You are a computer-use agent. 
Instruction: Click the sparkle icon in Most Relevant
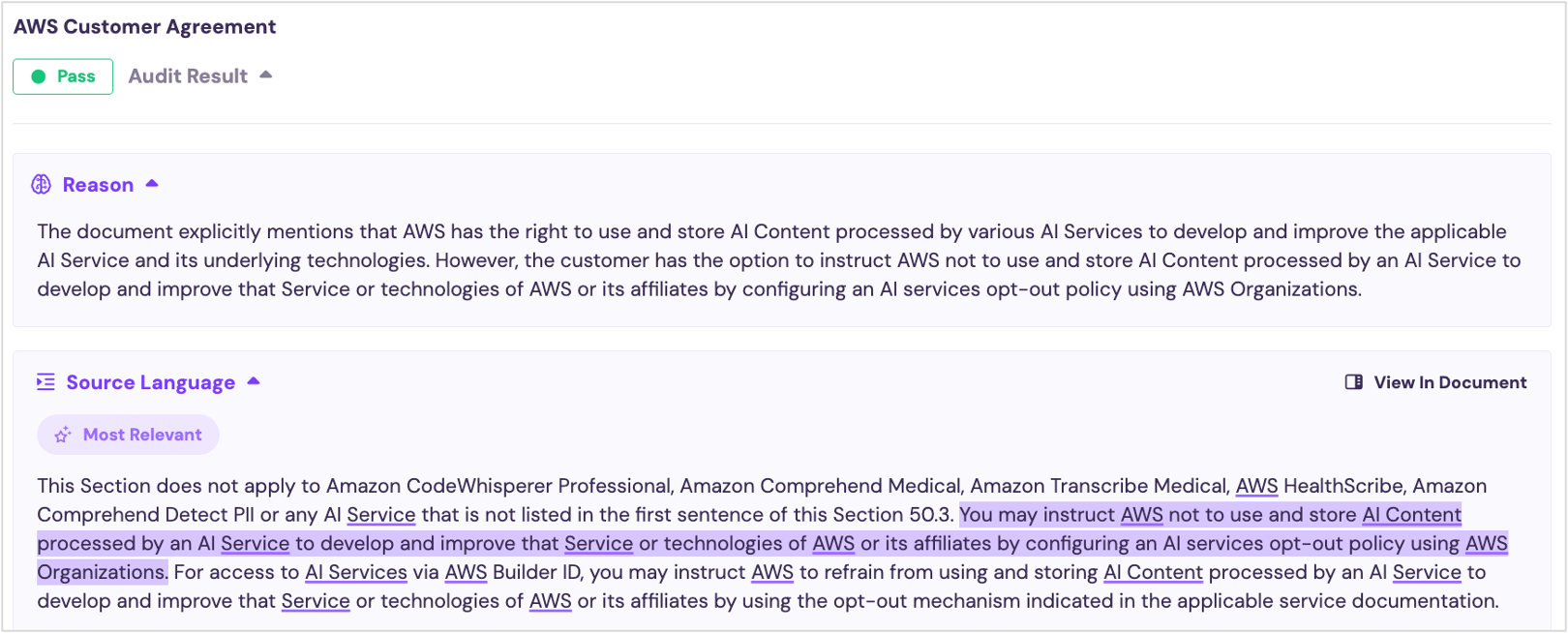tap(63, 436)
